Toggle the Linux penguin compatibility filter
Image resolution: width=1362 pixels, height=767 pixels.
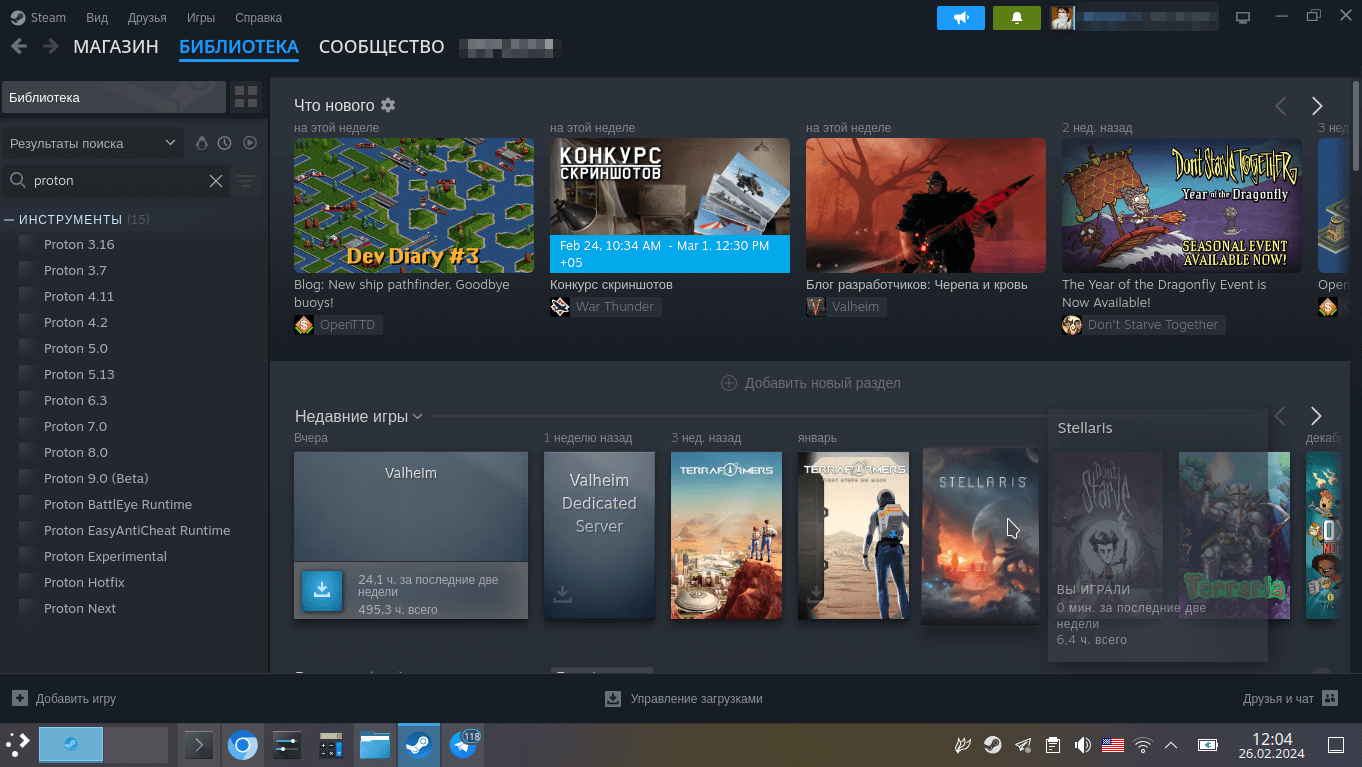click(202, 143)
